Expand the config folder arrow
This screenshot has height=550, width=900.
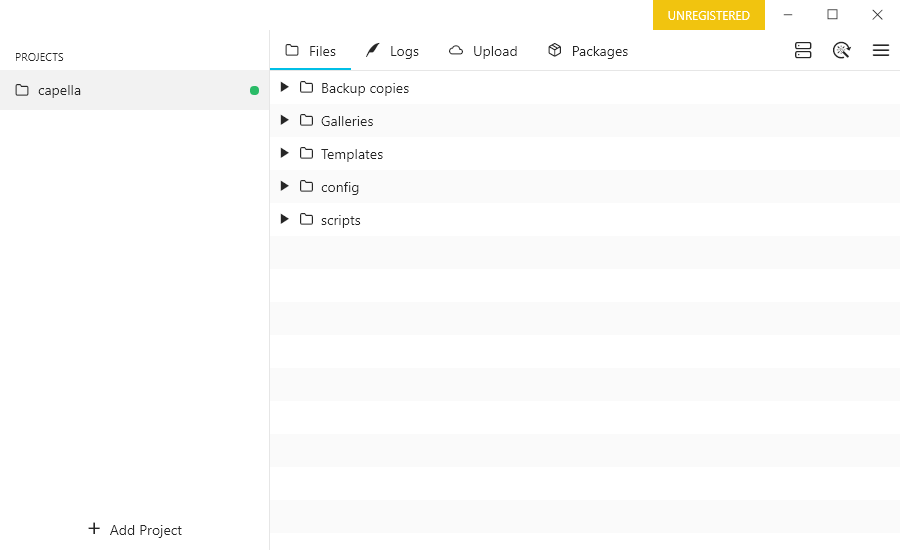click(x=285, y=187)
